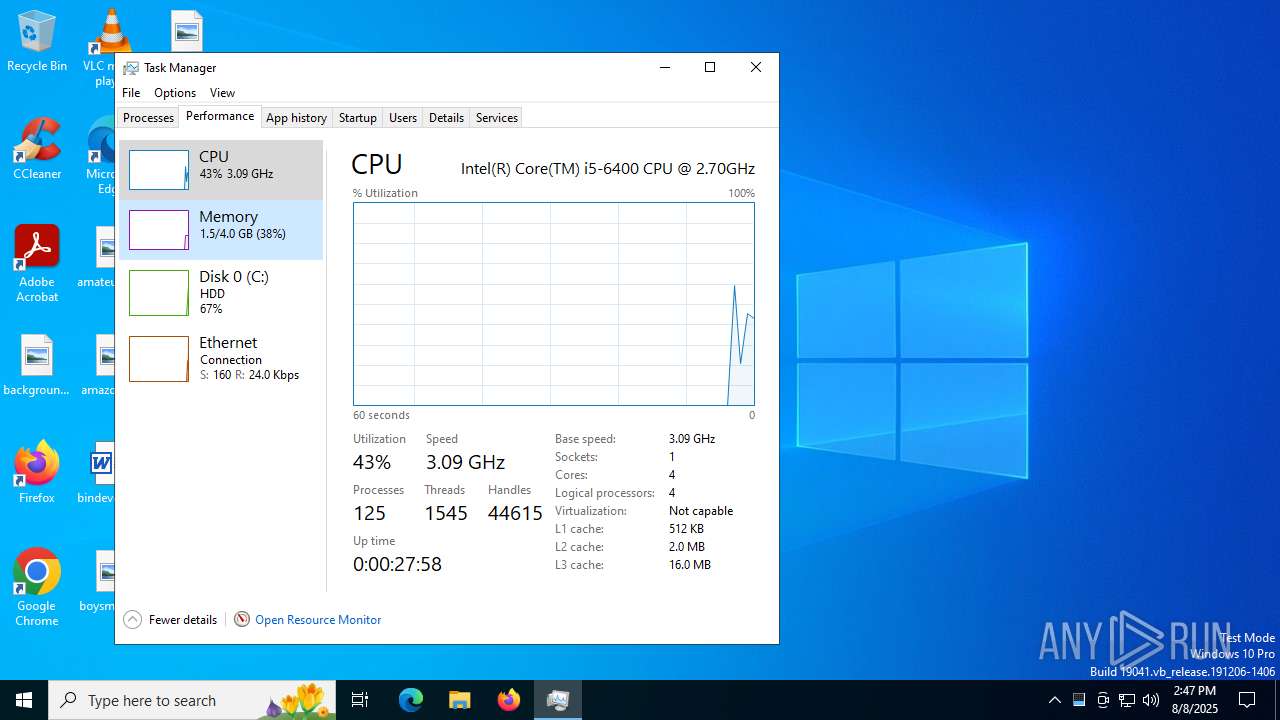Select the Firefox desktop icon
1280x720 pixels.
tap(37, 473)
